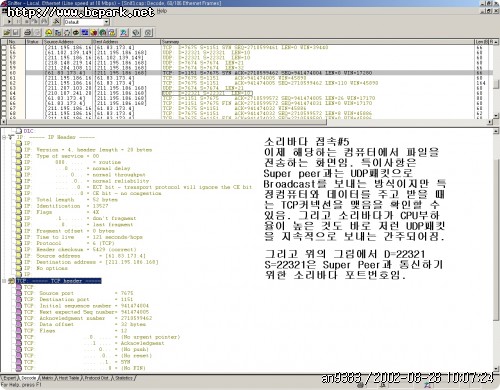
Task: Mark checkbox for frame 60
Action: click(x=4, y=73)
